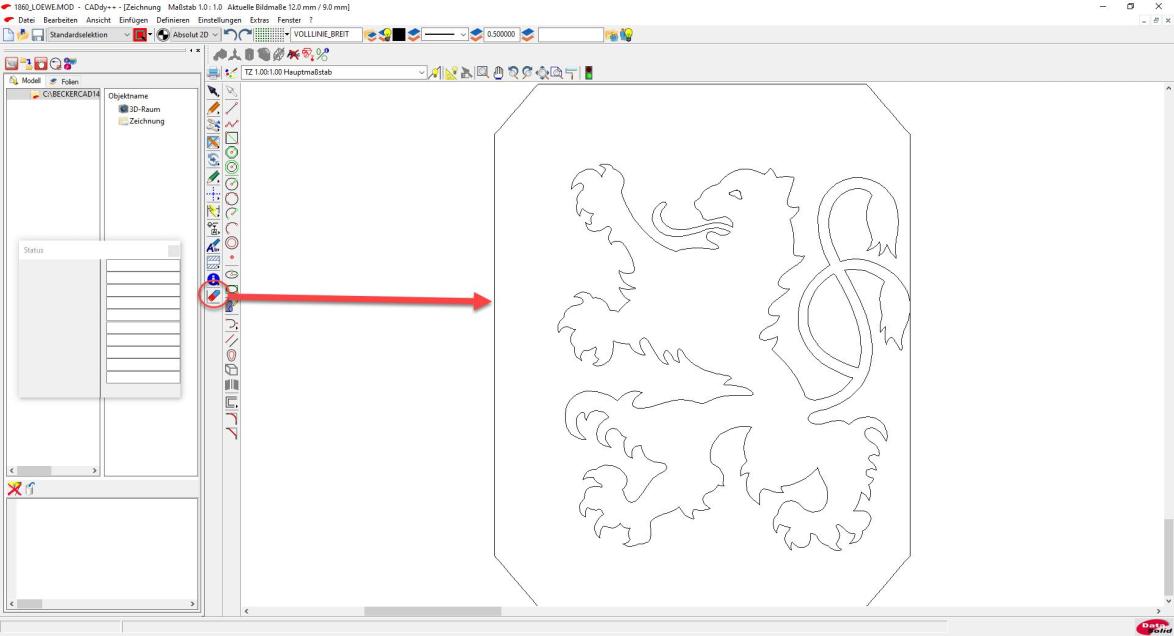Click the pan hand tool

pos(498,73)
